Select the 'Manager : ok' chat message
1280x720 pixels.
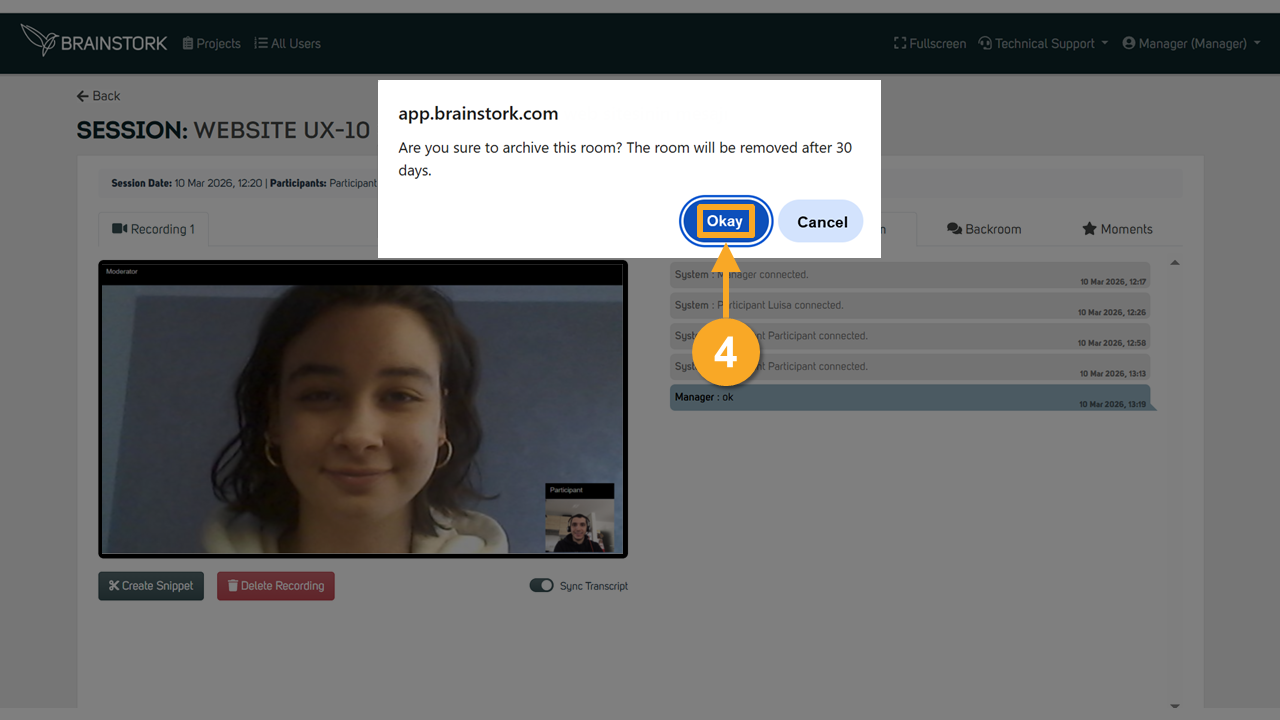(x=910, y=397)
